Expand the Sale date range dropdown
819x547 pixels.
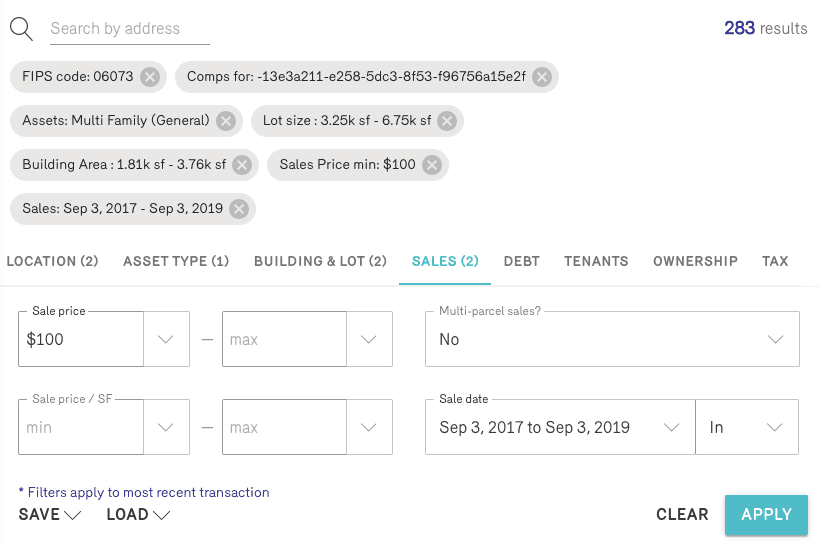click(560, 427)
